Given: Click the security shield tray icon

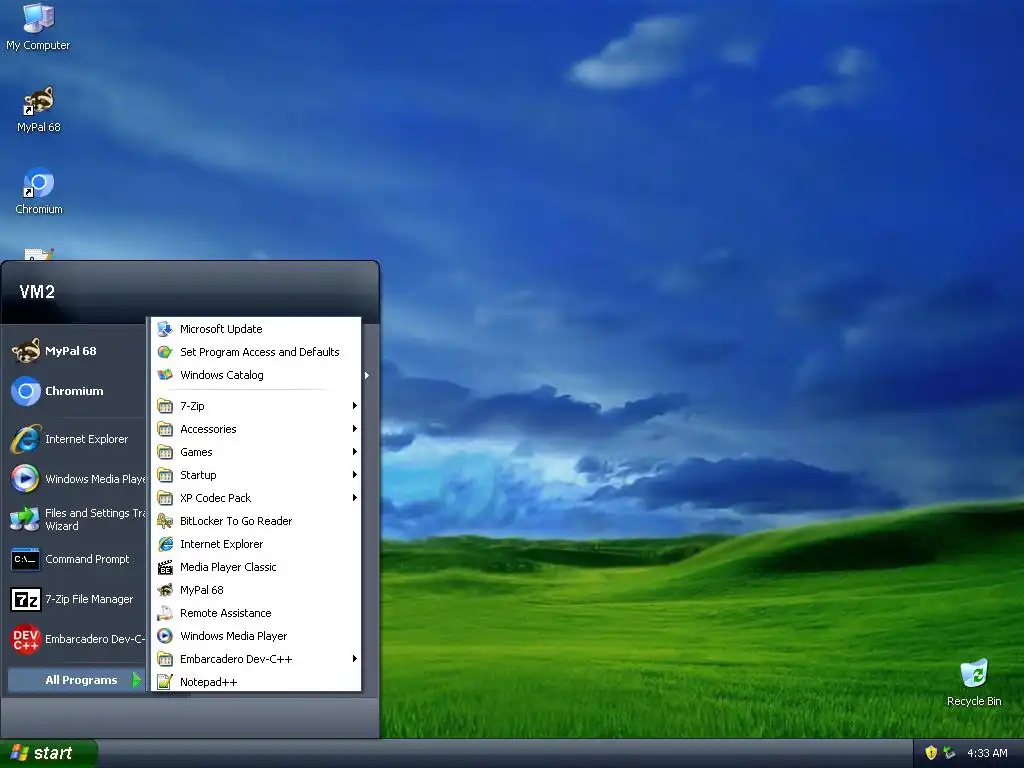Looking at the screenshot, I should (931, 753).
